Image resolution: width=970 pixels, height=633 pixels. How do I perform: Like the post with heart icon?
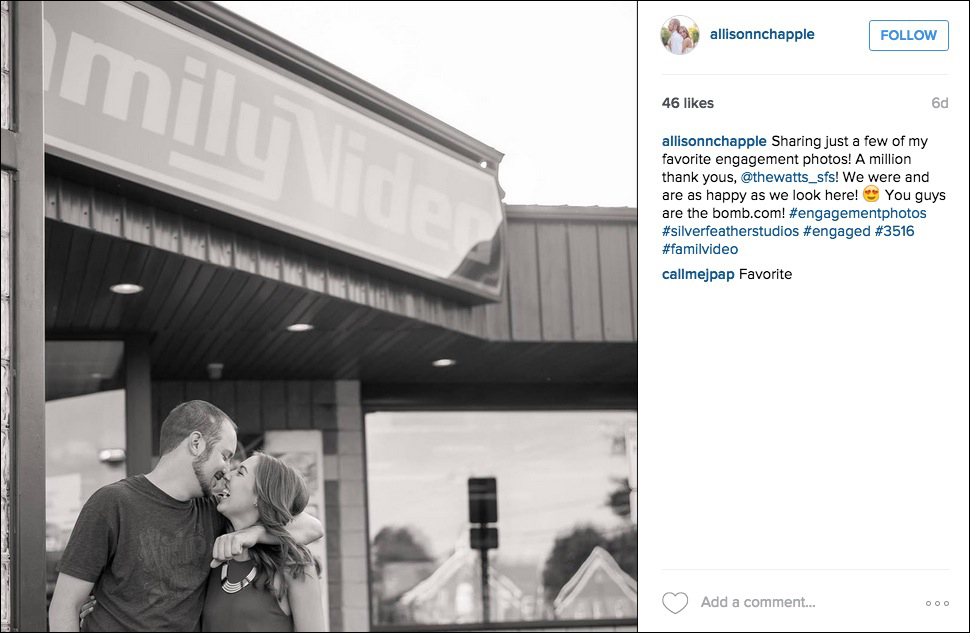click(x=675, y=603)
